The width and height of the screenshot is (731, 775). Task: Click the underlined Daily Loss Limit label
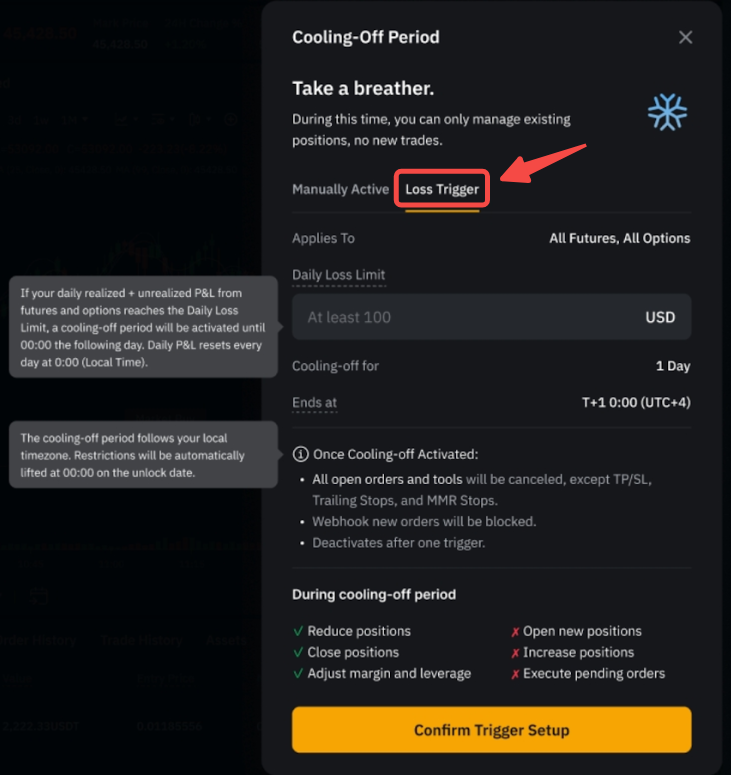tap(338, 274)
